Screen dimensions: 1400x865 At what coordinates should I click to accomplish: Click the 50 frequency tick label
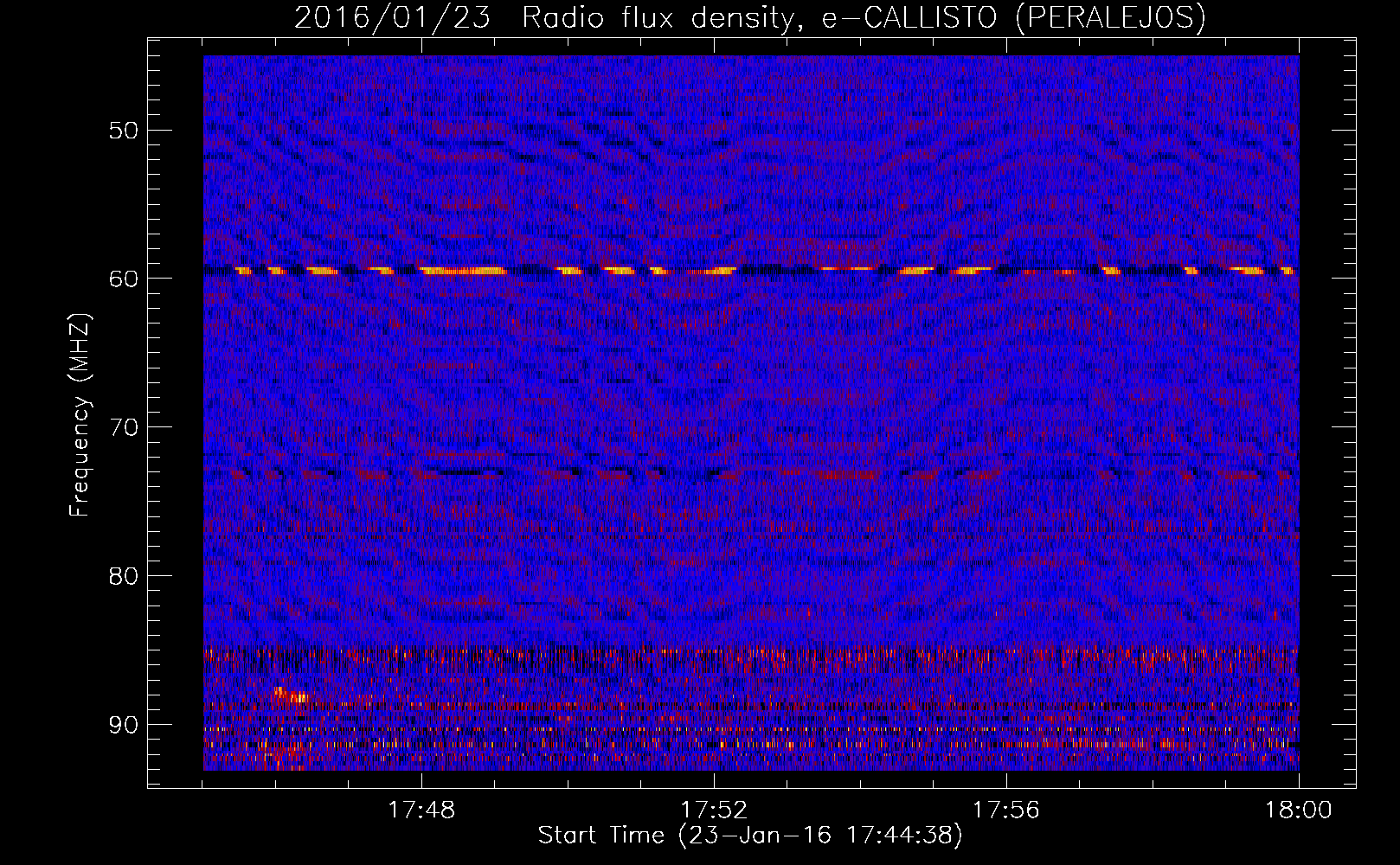[124, 131]
